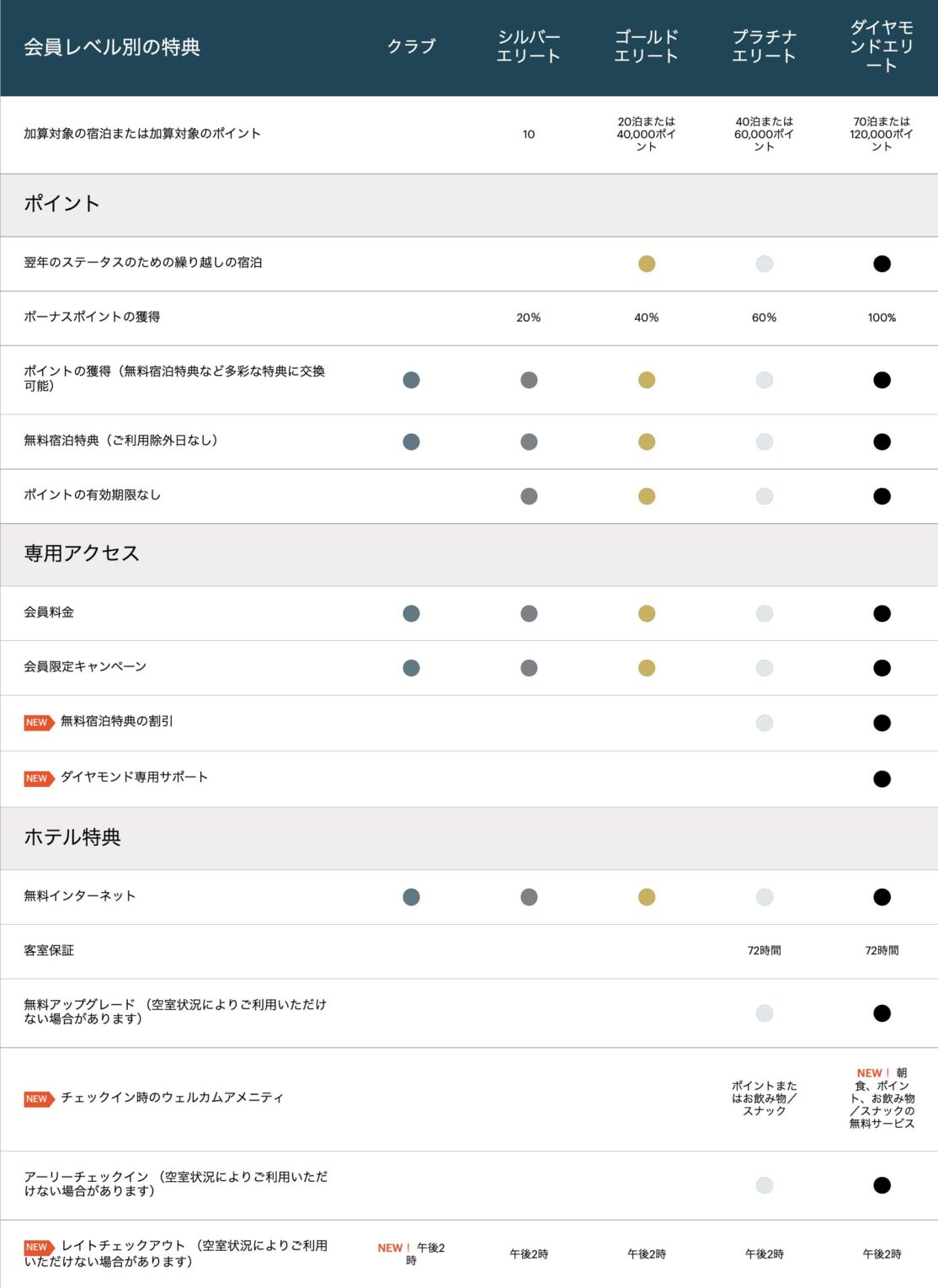The height and width of the screenshot is (1288, 938).
Task: Select the クラブ column header
Action: 411,46
